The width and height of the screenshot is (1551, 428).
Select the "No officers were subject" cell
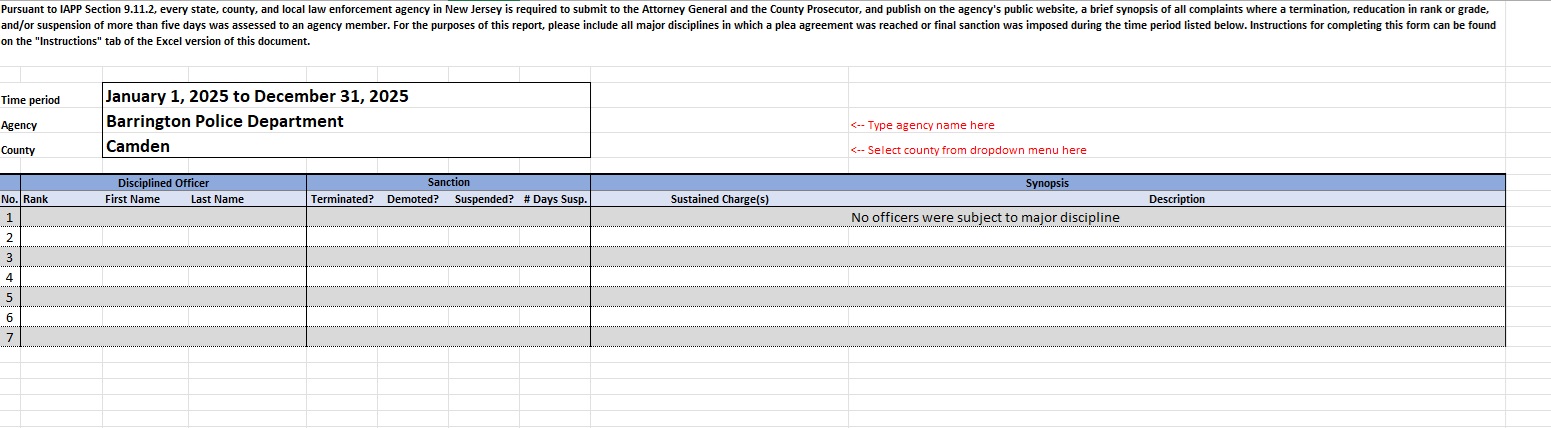point(984,217)
